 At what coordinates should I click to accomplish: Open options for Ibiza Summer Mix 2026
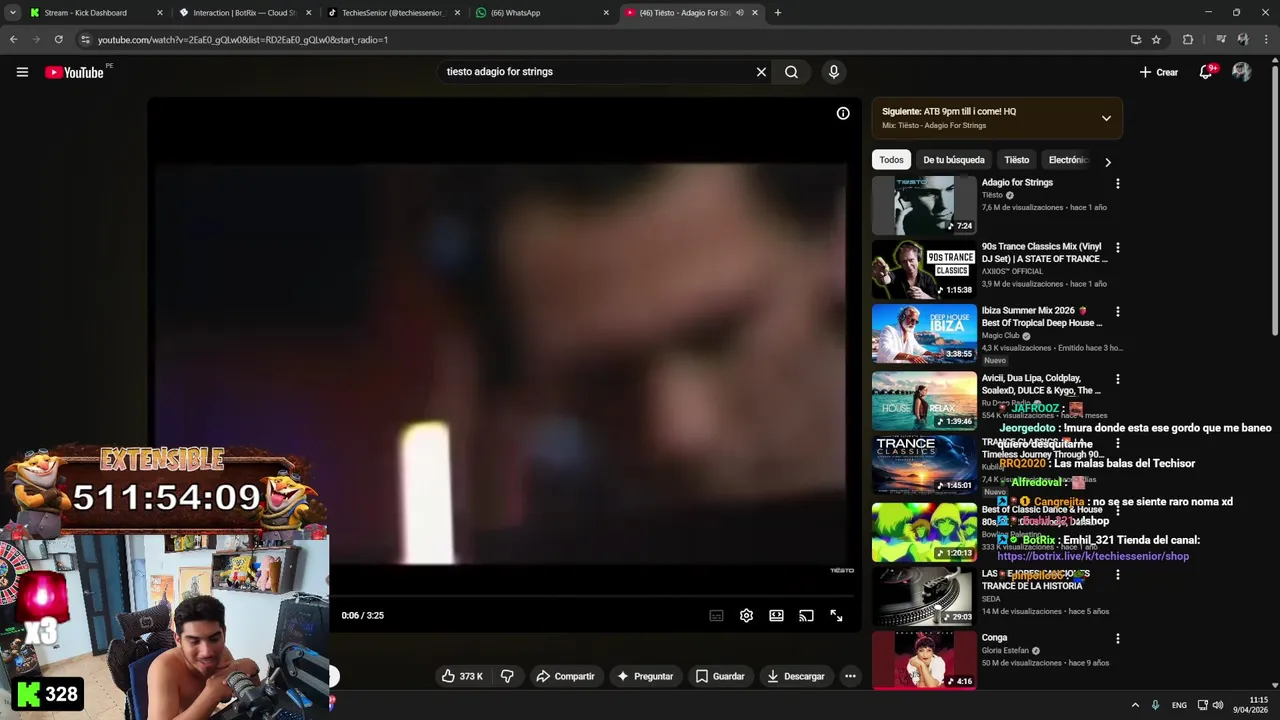pyautogui.click(x=1117, y=312)
